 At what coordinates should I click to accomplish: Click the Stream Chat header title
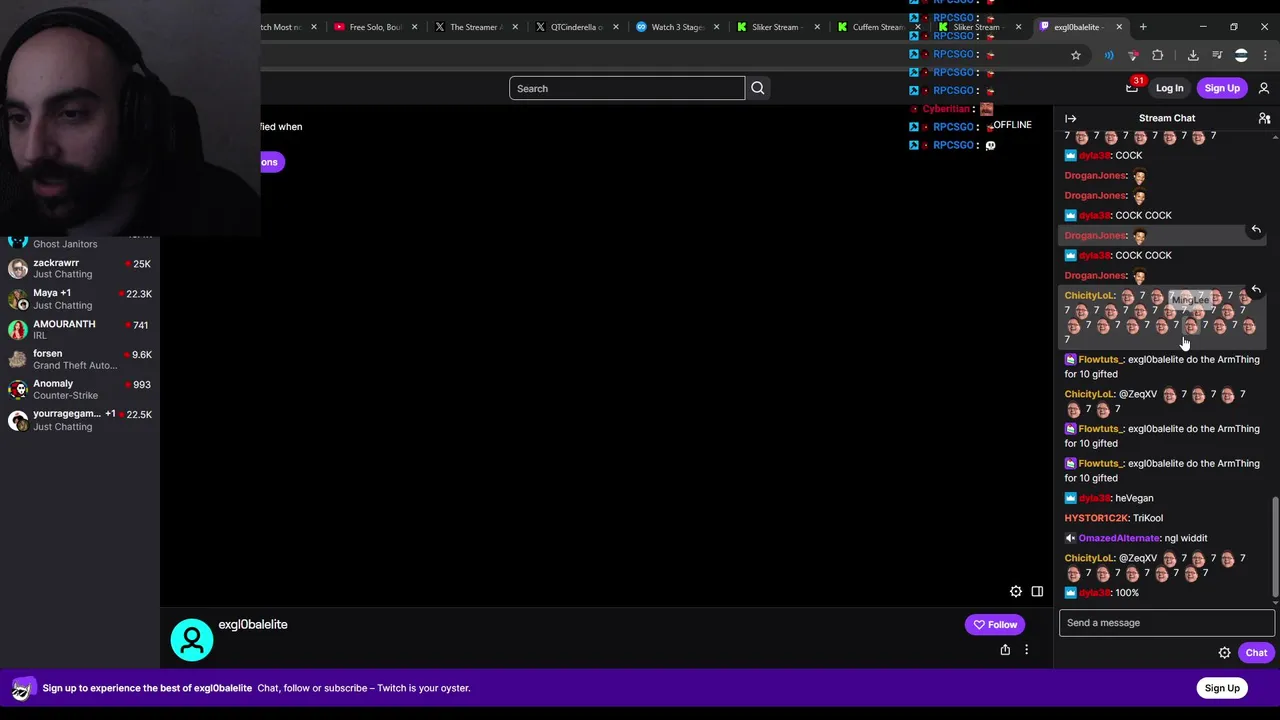point(1167,118)
